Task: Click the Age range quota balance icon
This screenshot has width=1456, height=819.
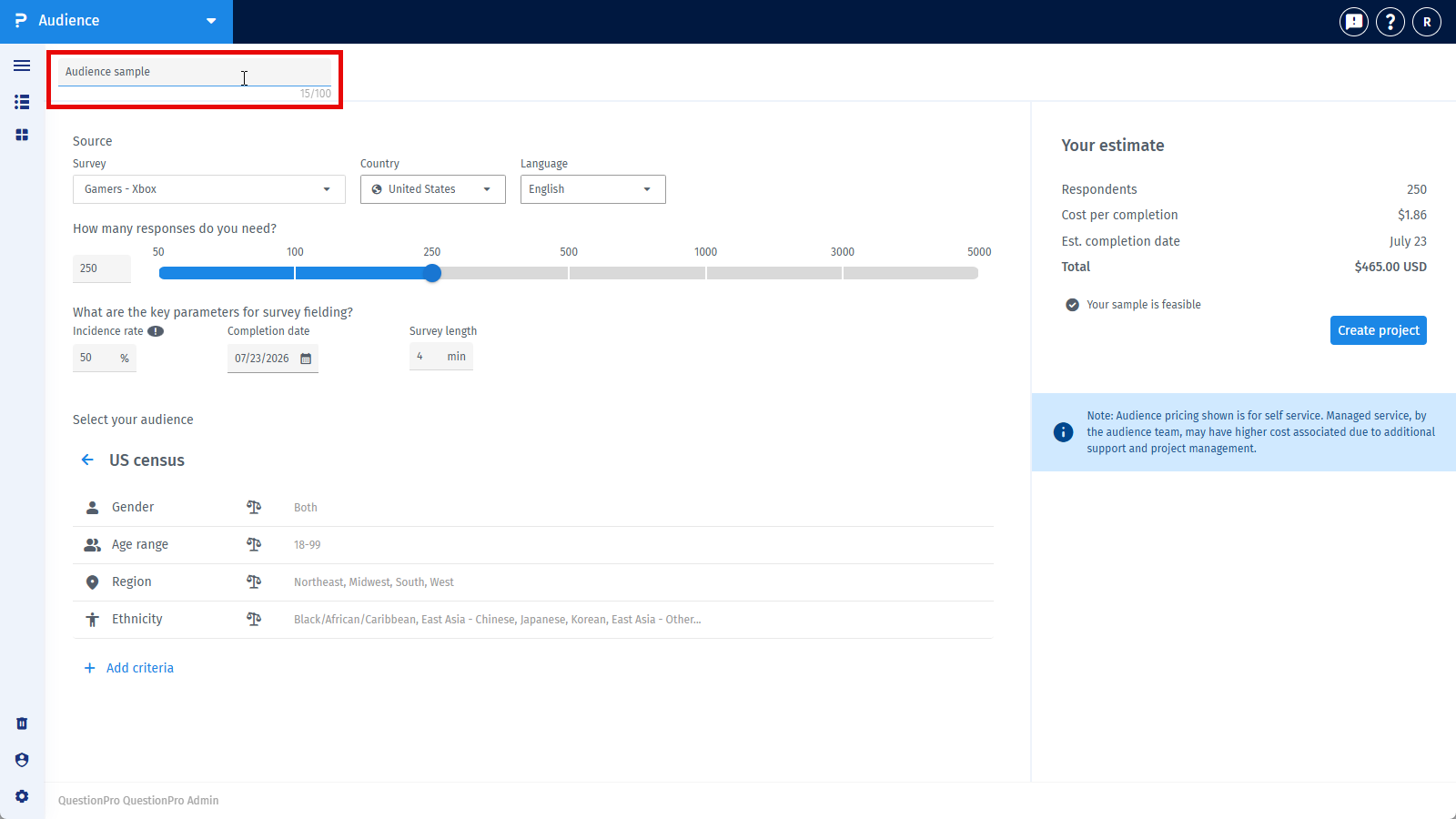Action: coord(254,544)
